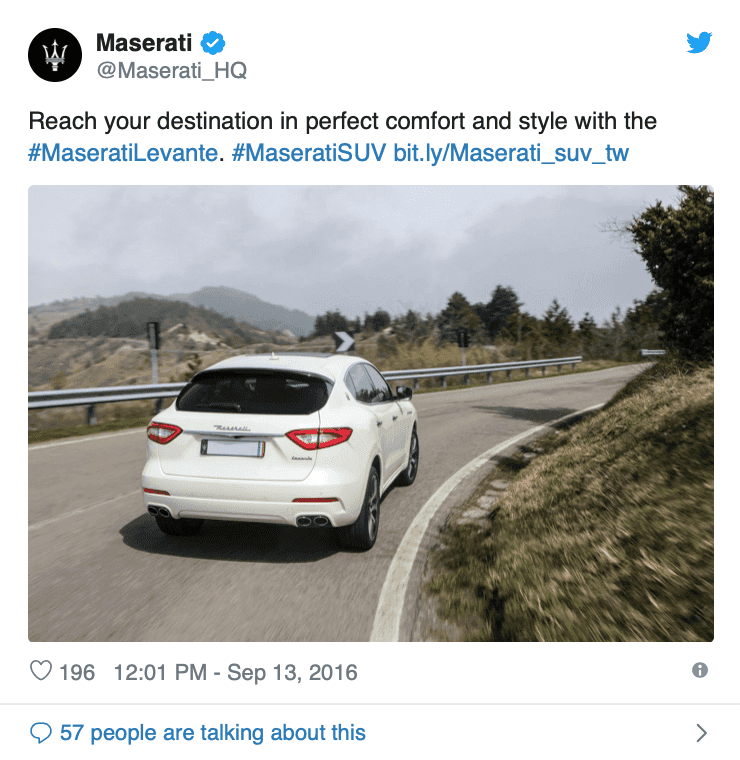Viewport: 740px width, 760px height.
Task: Click the blue verified checkmark badge
Action: pyautogui.click(x=213, y=43)
